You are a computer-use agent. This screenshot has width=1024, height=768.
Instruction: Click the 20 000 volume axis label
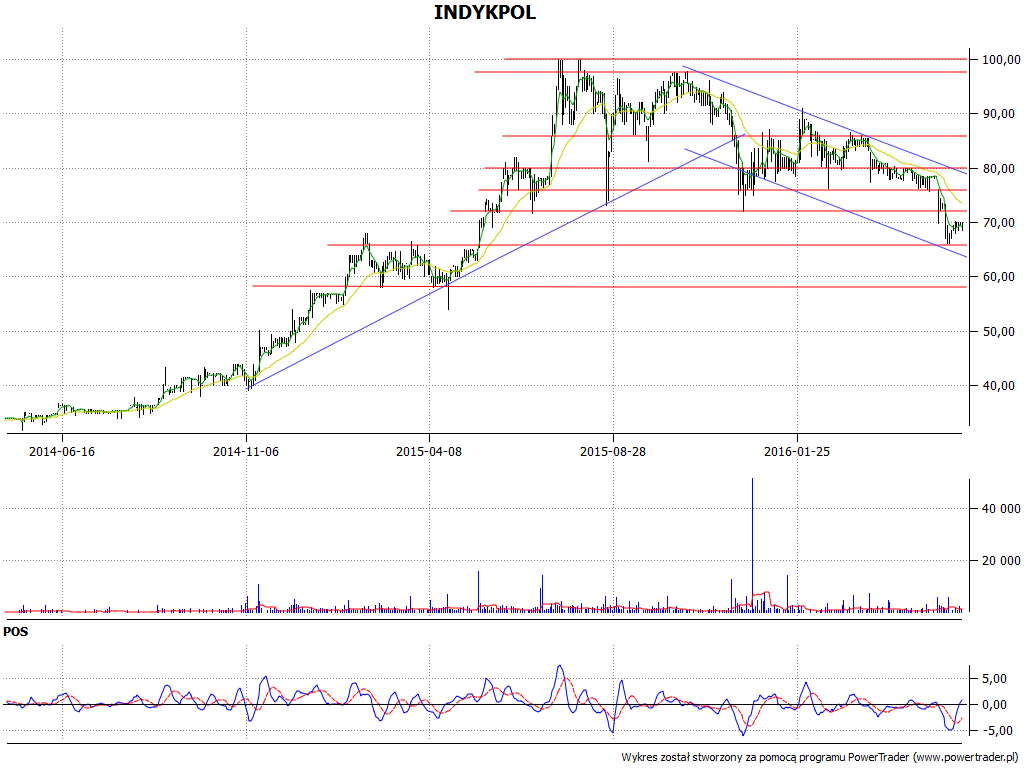point(999,560)
